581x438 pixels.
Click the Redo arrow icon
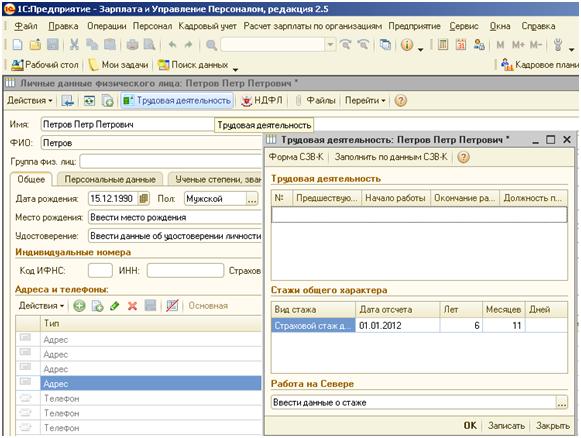click(x=189, y=45)
